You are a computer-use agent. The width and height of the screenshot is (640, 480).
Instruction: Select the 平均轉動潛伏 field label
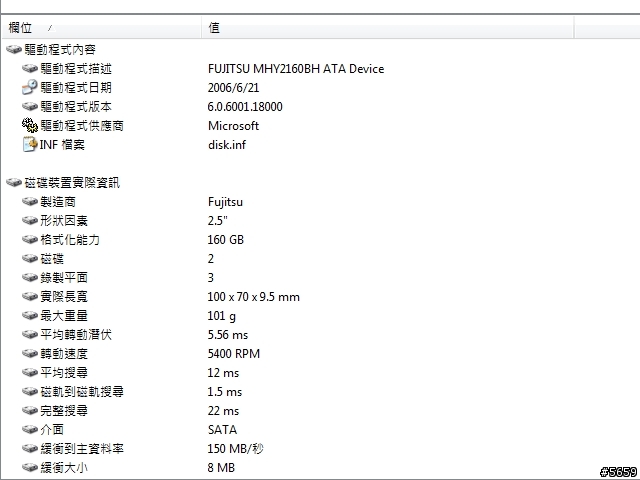(x=76, y=335)
